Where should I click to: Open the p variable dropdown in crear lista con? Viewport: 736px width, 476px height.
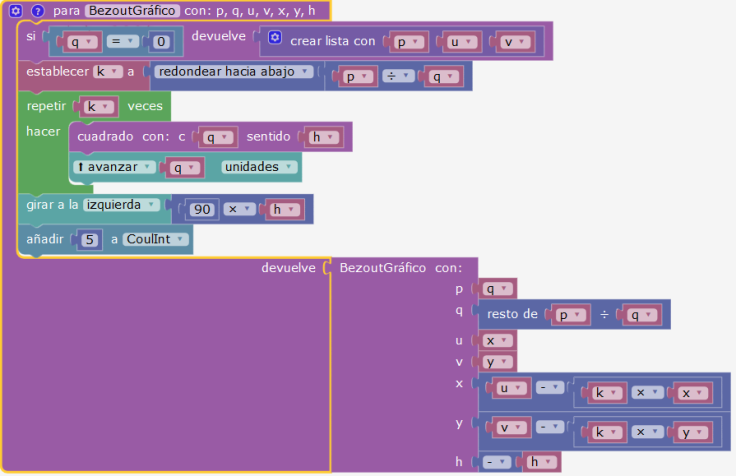click(x=411, y=42)
